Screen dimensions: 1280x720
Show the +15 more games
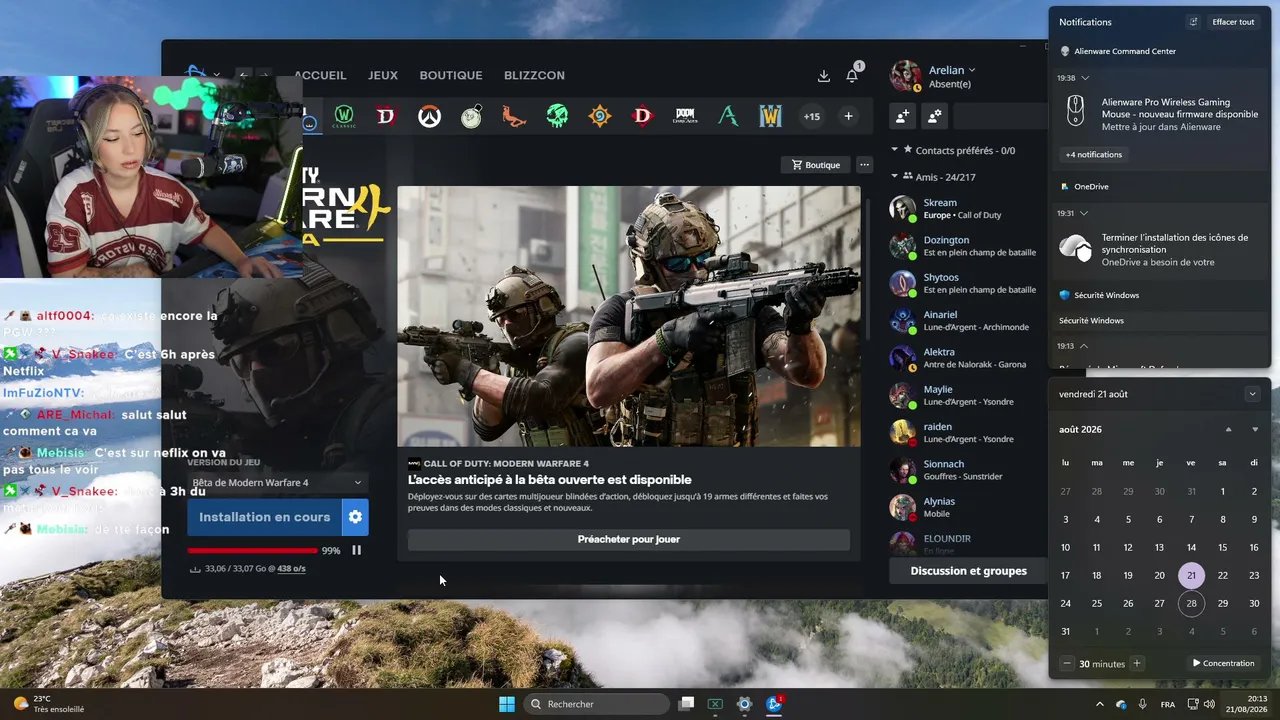click(812, 116)
